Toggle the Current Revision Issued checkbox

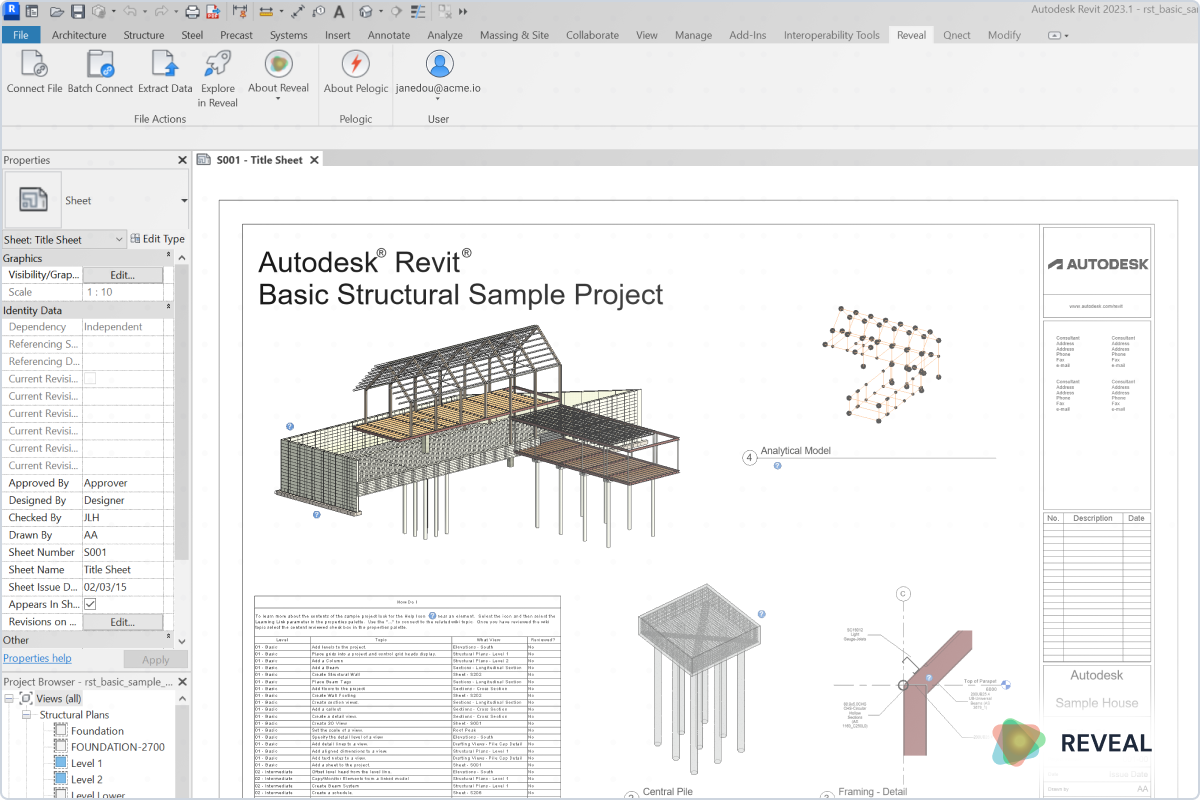tap(90, 379)
